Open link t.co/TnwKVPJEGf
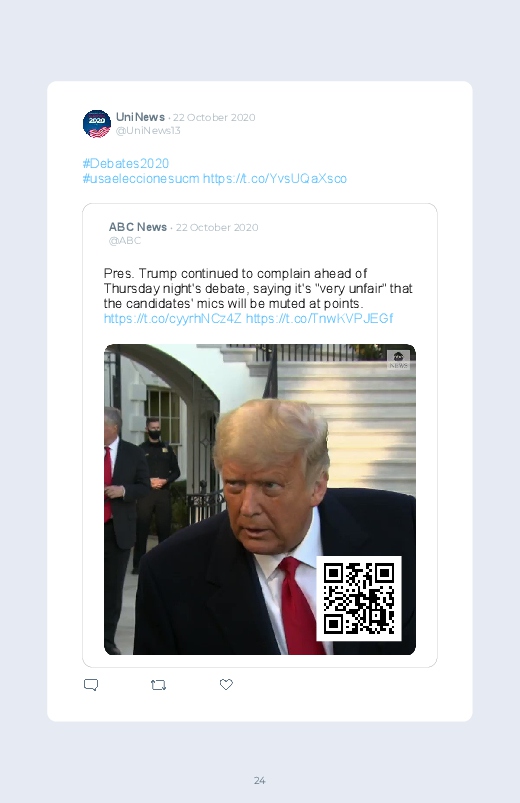Image resolution: width=520 pixels, height=803 pixels. 319,319
